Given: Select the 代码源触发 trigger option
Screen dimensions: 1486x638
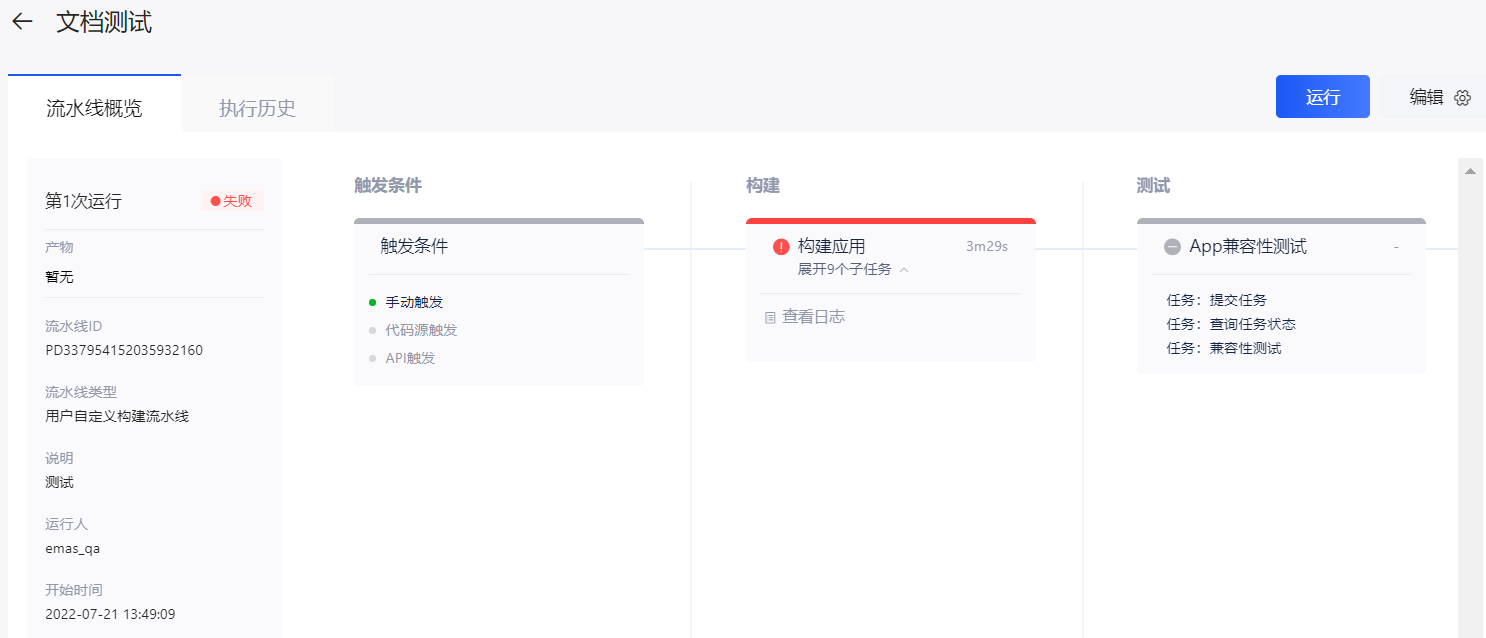Looking at the screenshot, I should [421, 330].
